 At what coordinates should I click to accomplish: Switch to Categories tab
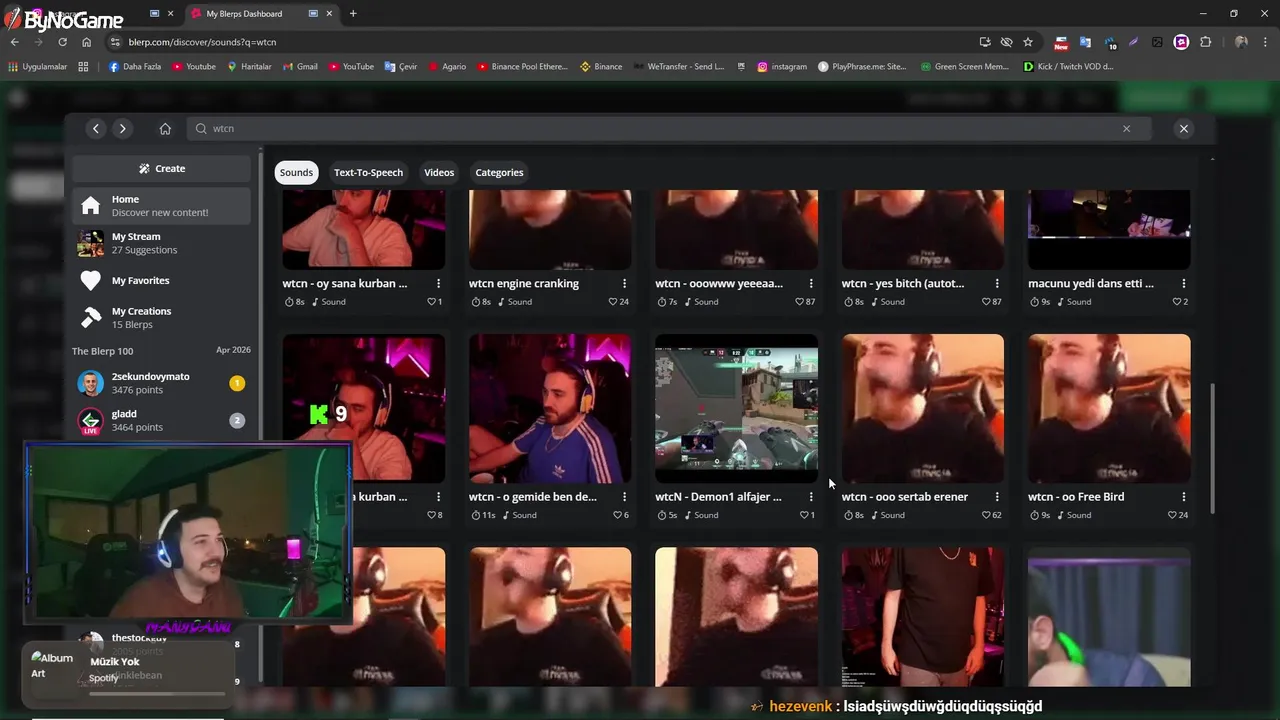[x=499, y=172]
